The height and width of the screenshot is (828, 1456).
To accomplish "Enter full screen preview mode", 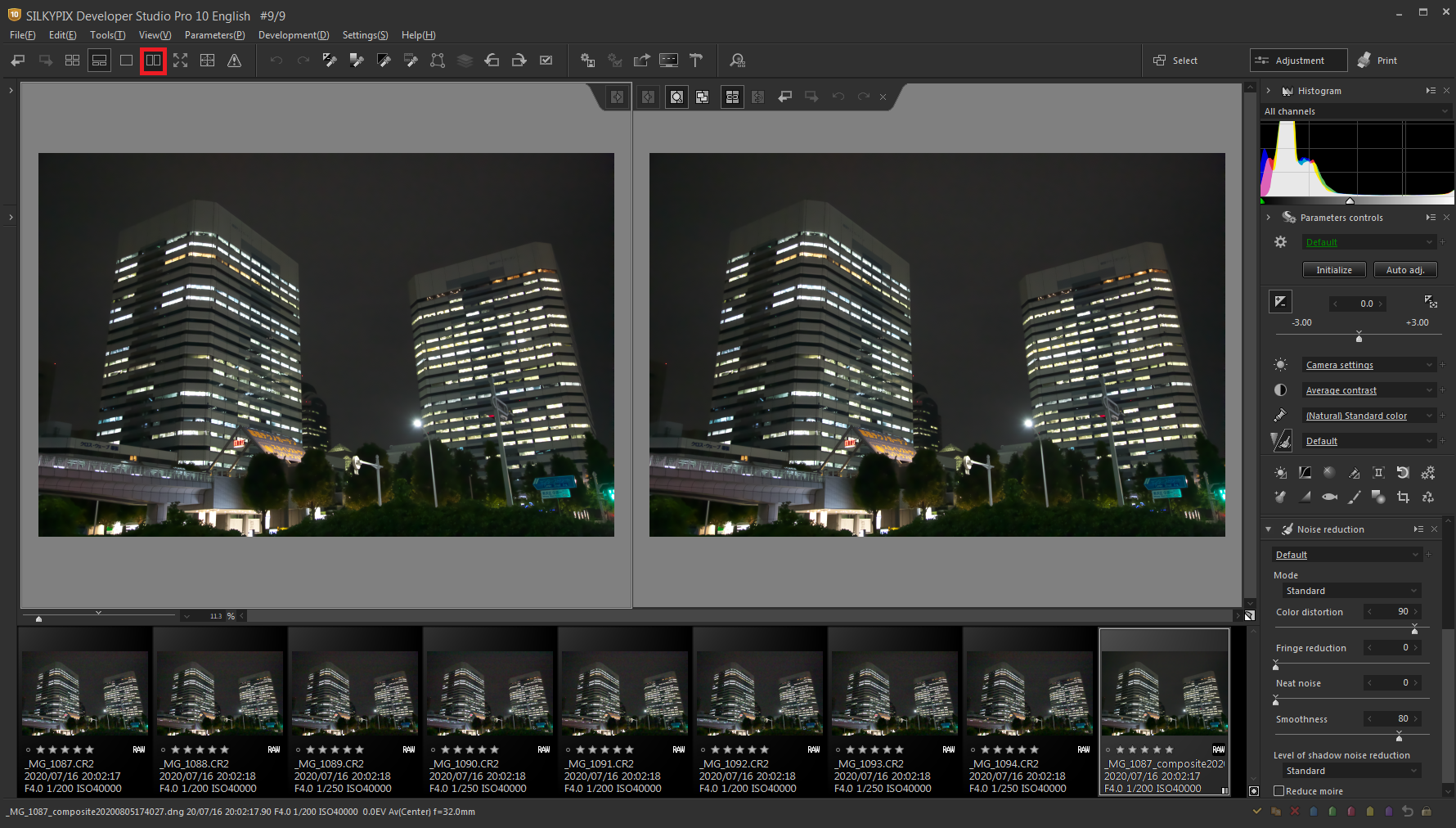I will point(180,61).
